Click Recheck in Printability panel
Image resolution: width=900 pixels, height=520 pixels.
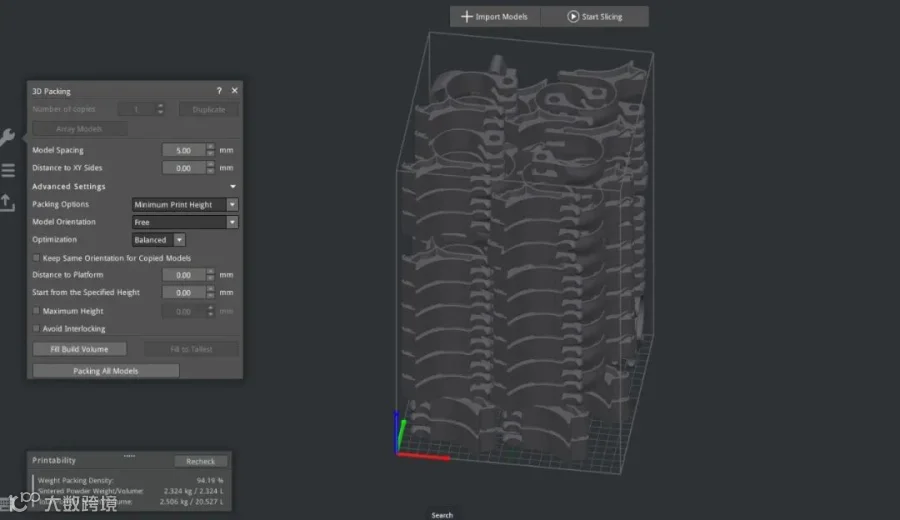[200, 461]
